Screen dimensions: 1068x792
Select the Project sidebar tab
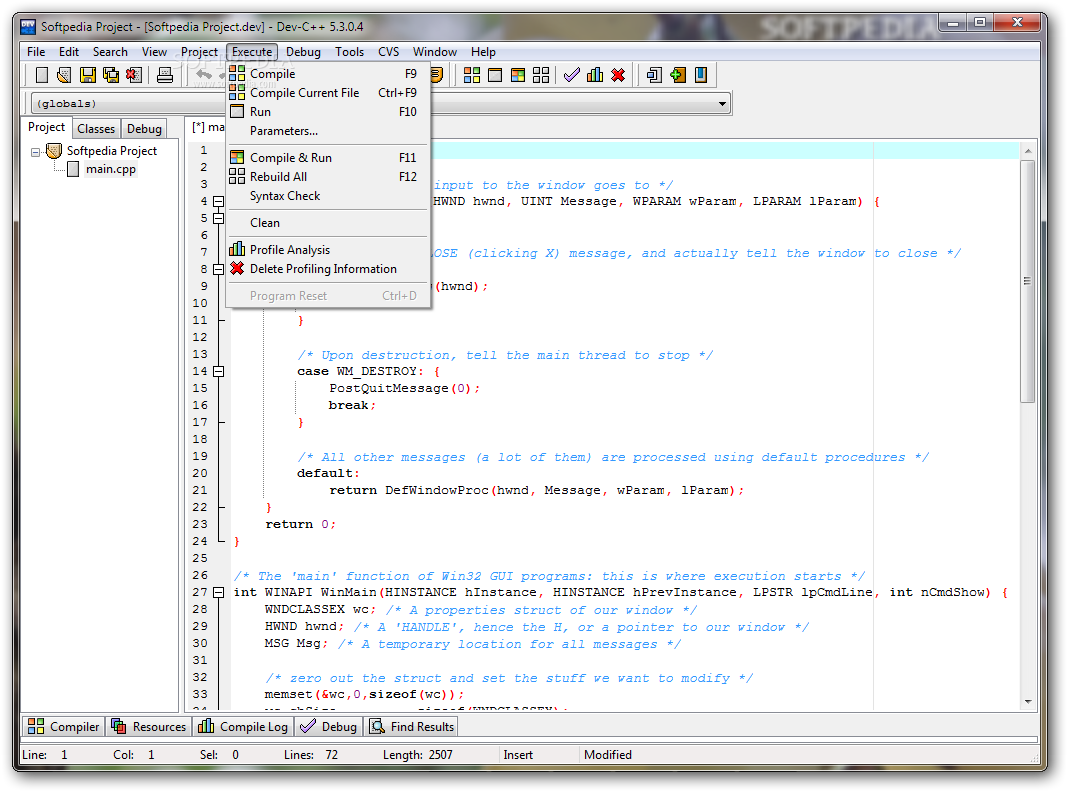point(46,127)
